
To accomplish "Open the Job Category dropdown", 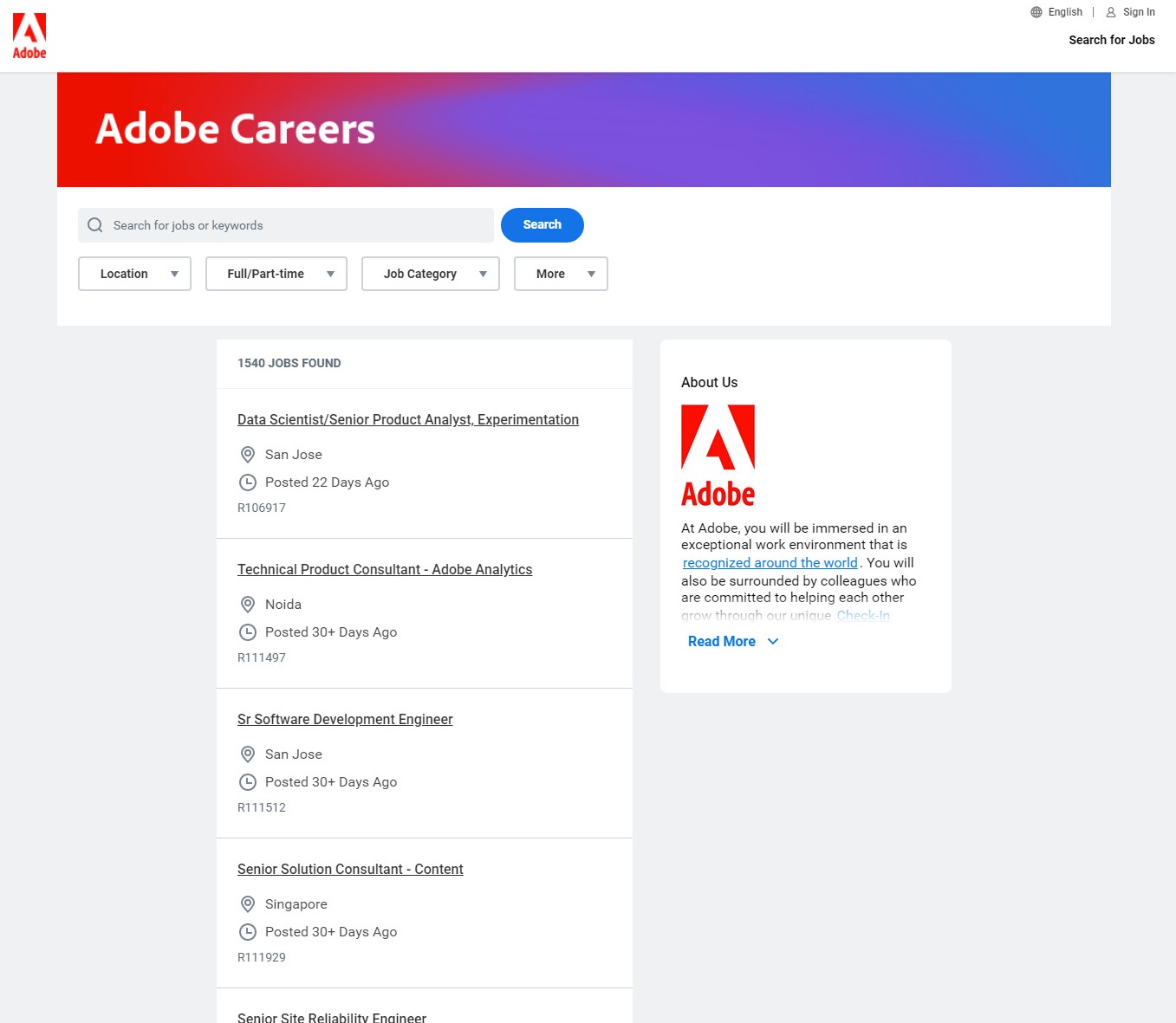I will click(x=430, y=274).
